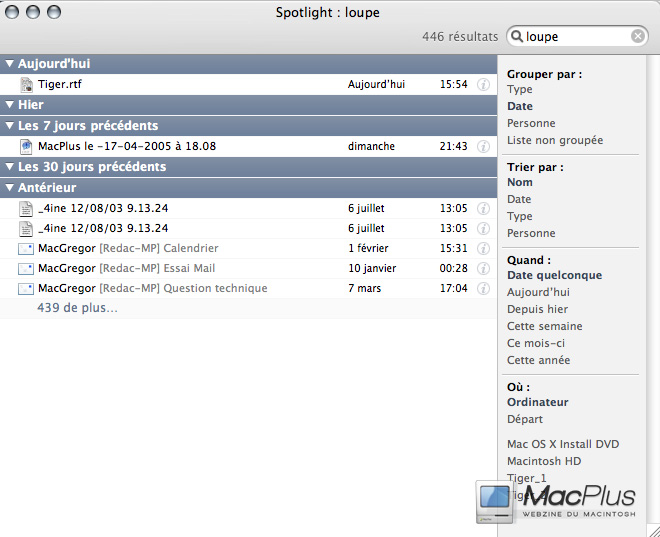660x537 pixels.
Task: Select MacGregor [Redac-MP] Calendrier message
Action: point(248,248)
